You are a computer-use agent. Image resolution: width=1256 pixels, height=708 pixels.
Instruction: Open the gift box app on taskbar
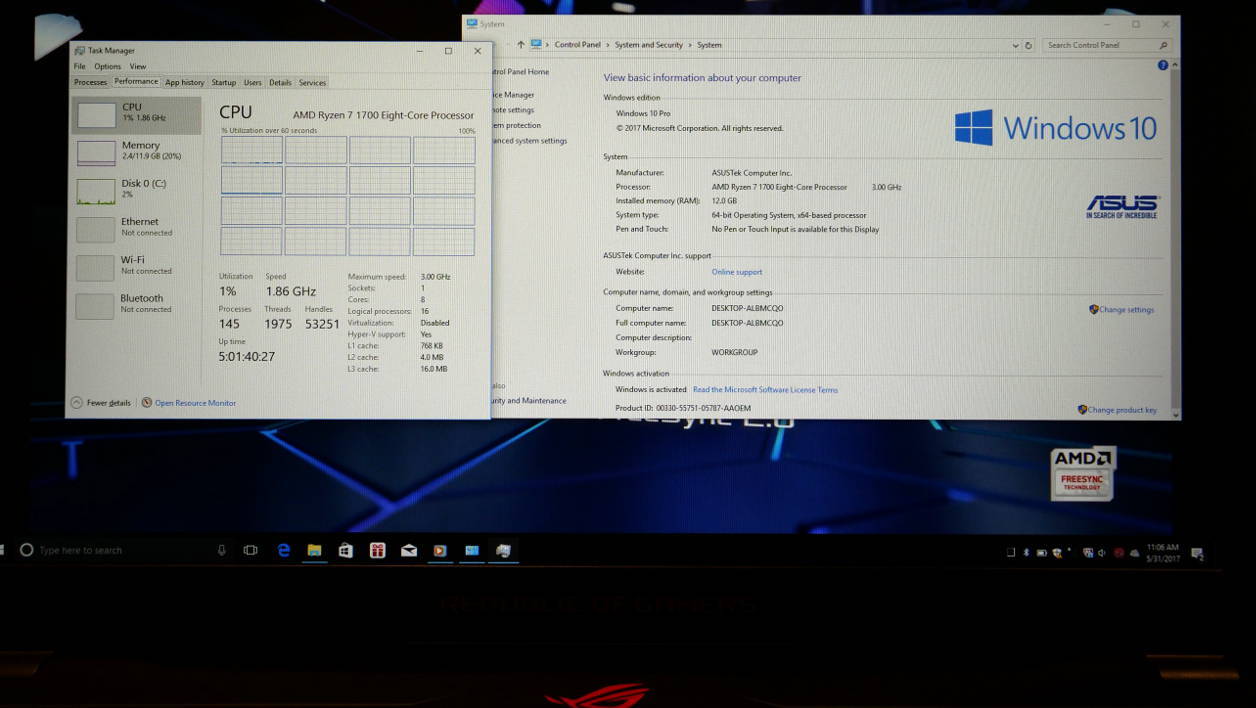[x=377, y=550]
